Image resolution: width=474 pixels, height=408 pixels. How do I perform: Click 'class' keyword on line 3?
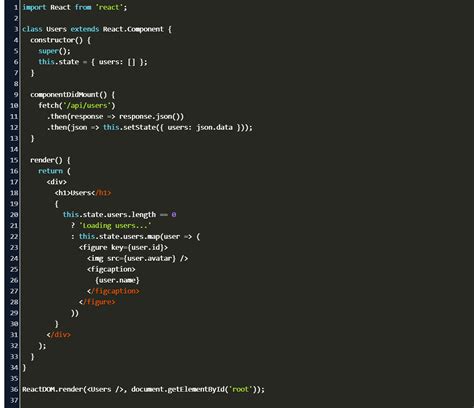click(x=32, y=29)
